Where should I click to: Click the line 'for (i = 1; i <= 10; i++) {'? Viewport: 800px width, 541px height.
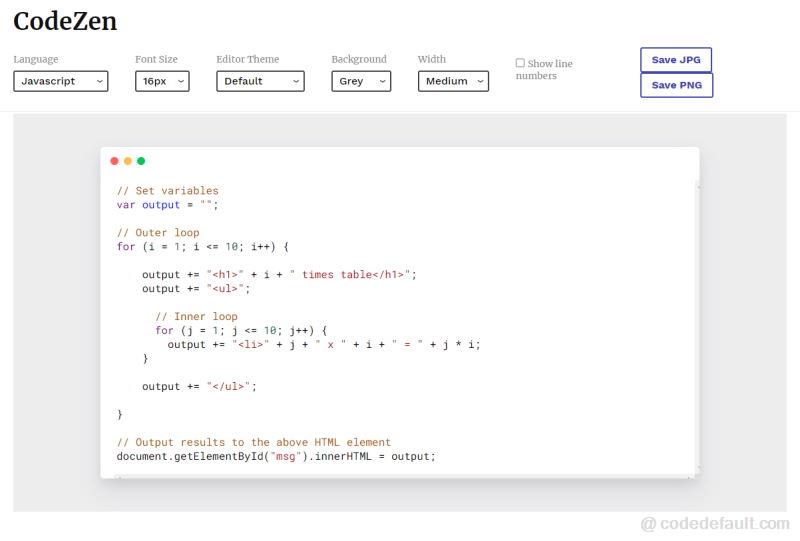pos(203,247)
